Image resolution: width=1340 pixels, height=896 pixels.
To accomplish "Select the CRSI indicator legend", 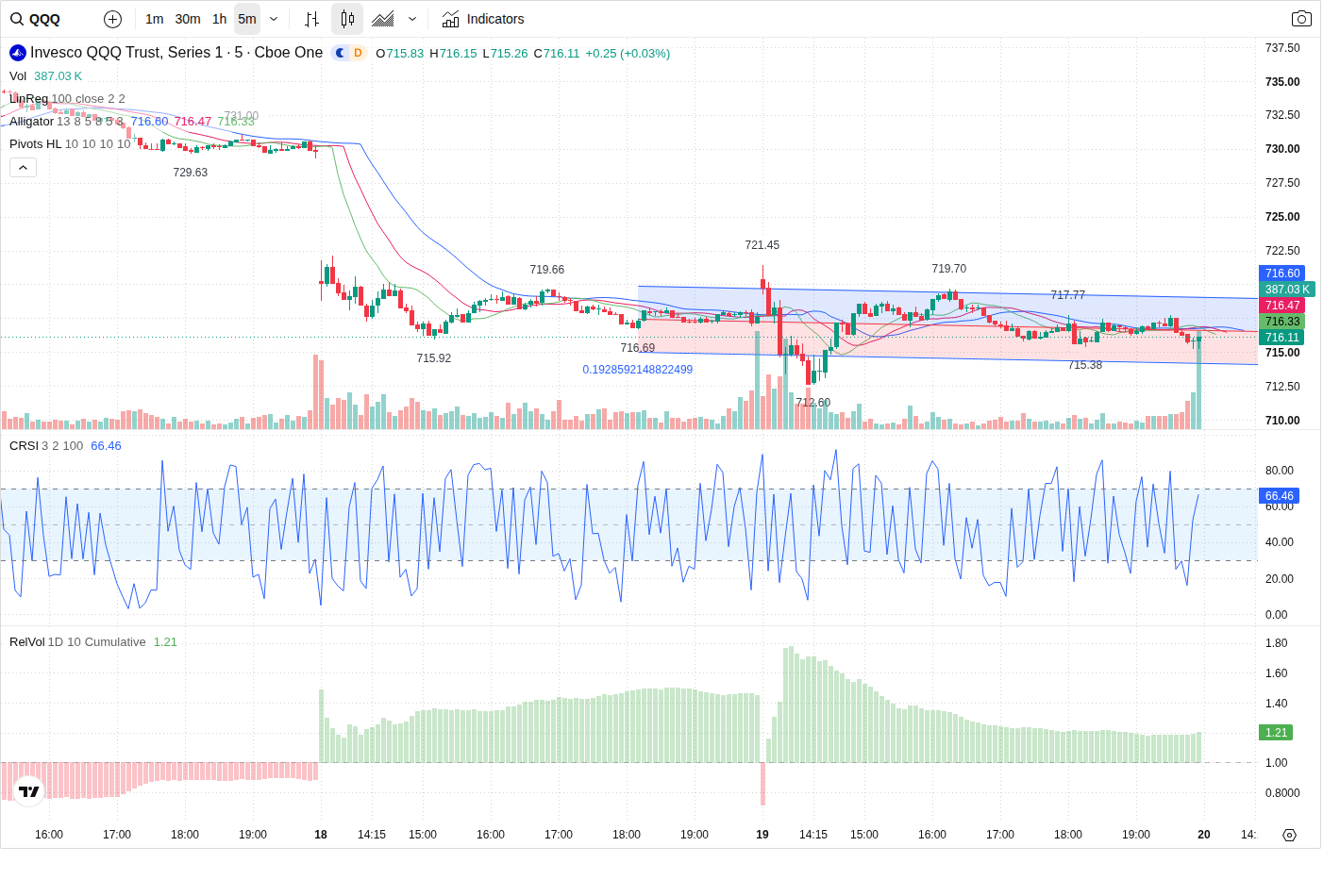I will [24, 446].
